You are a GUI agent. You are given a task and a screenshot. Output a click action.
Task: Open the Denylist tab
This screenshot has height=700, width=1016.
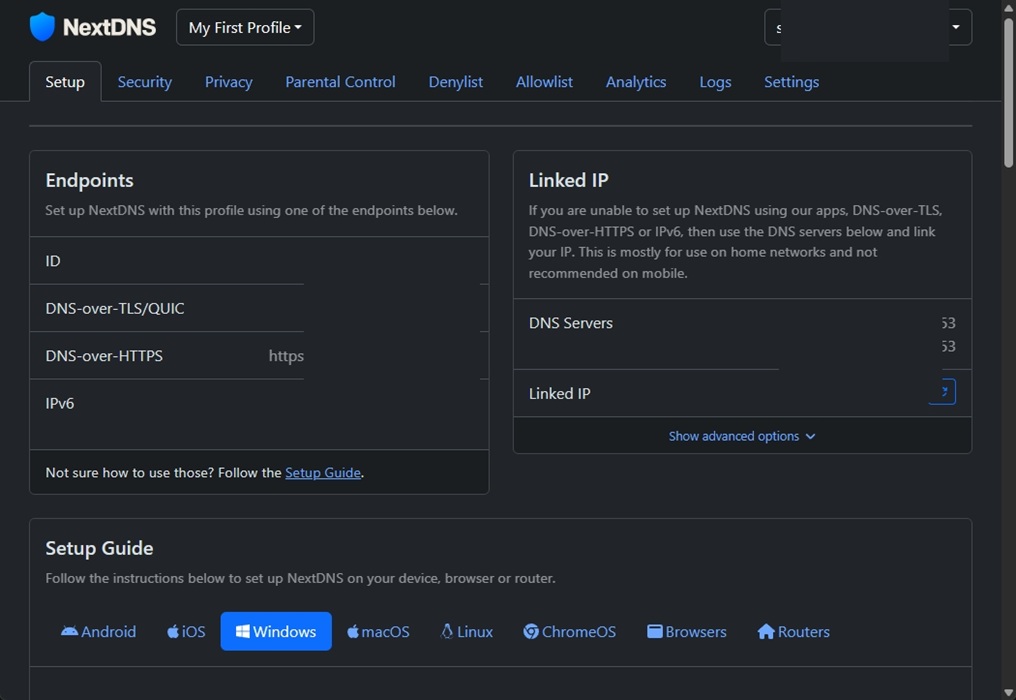455,81
